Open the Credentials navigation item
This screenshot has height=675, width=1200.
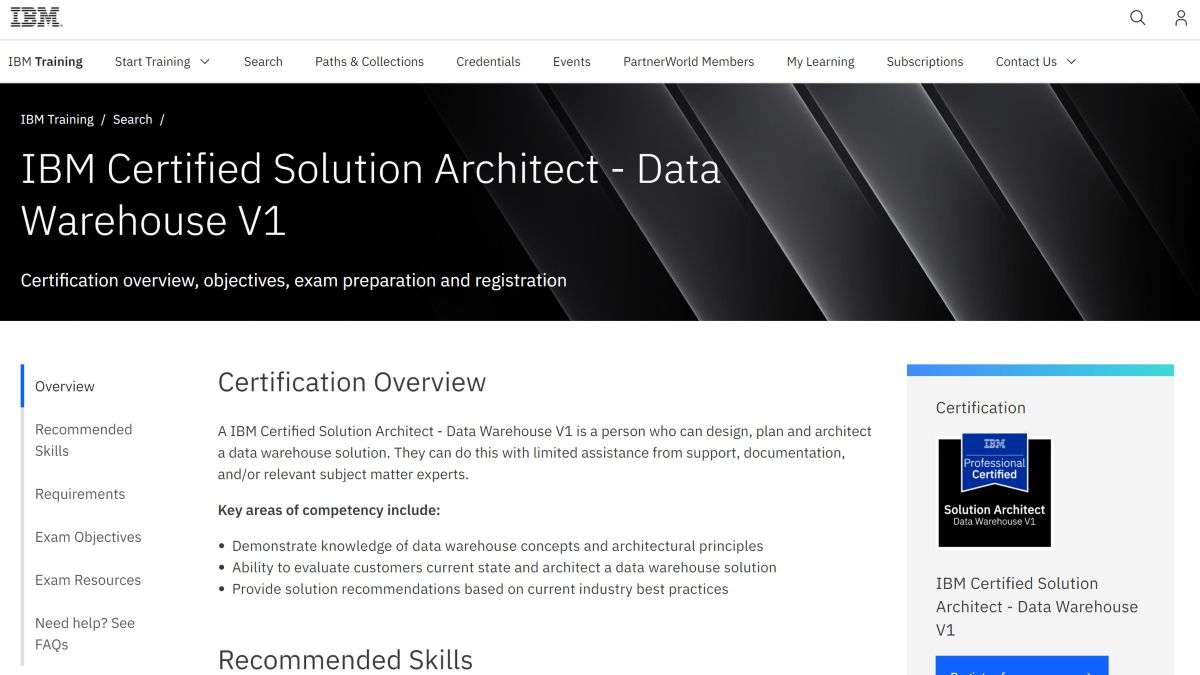[x=488, y=61]
